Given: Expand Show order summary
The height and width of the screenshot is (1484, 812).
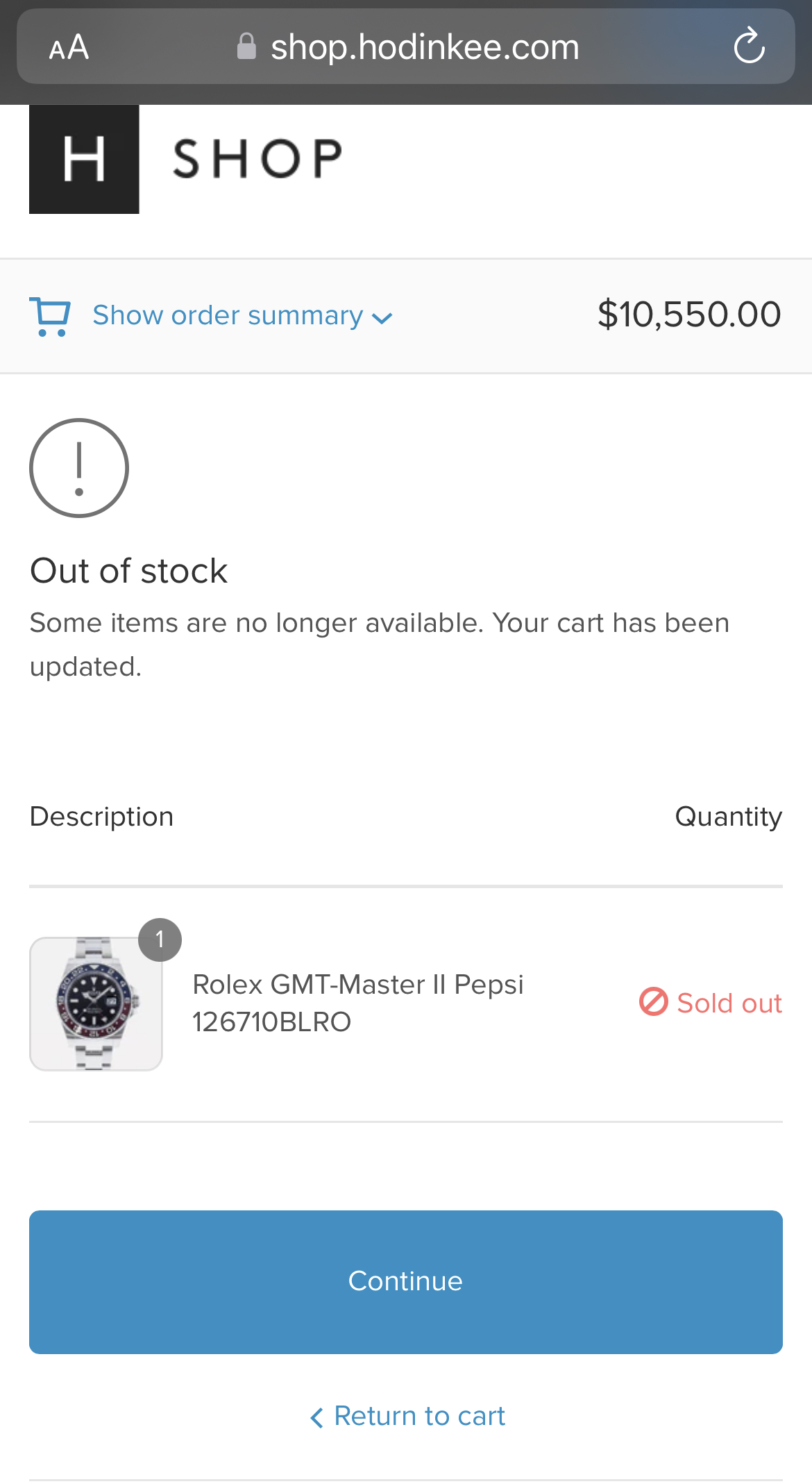Looking at the screenshot, I should pos(228,315).
